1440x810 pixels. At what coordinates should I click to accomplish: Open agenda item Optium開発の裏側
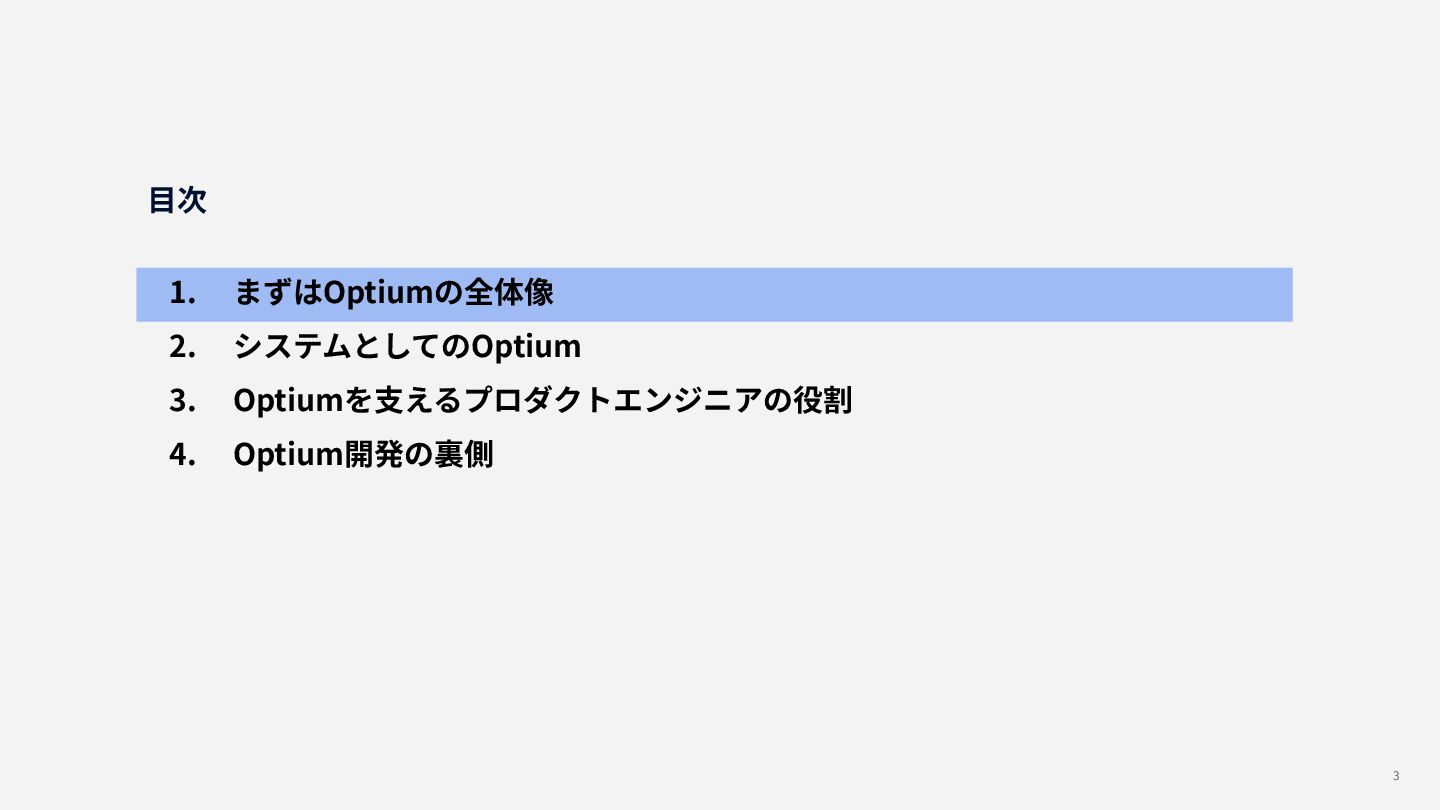pyautogui.click(x=363, y=455)
